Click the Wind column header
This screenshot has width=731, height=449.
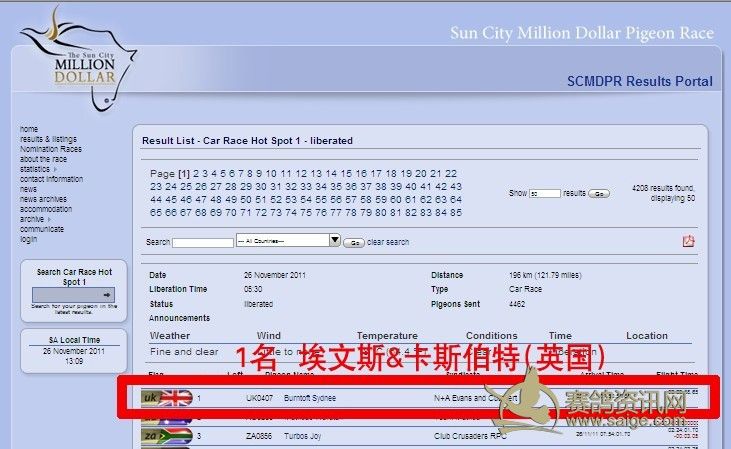point(269,336)
